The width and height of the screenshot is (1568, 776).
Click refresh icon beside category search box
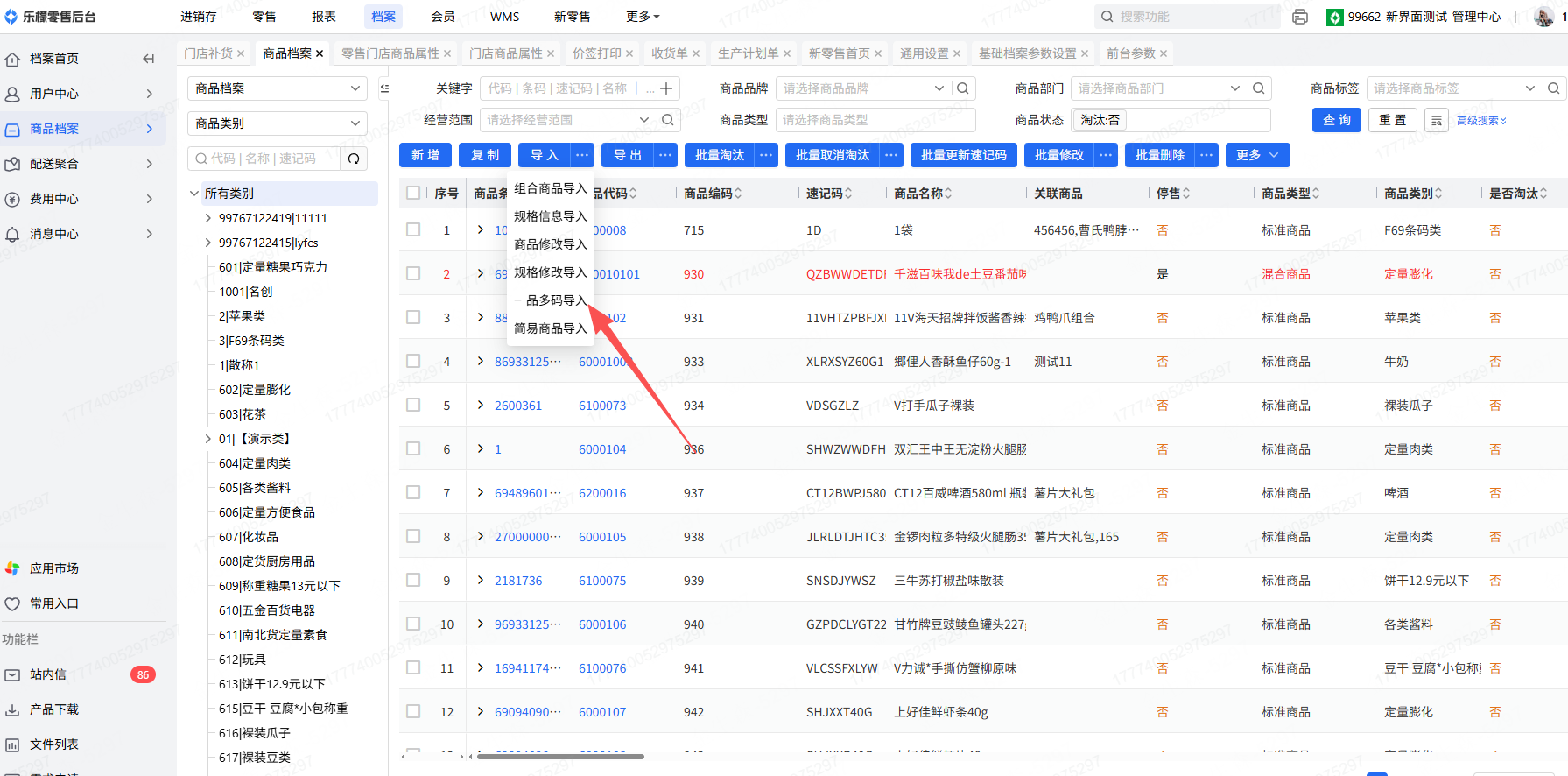[x=354, y=159]
